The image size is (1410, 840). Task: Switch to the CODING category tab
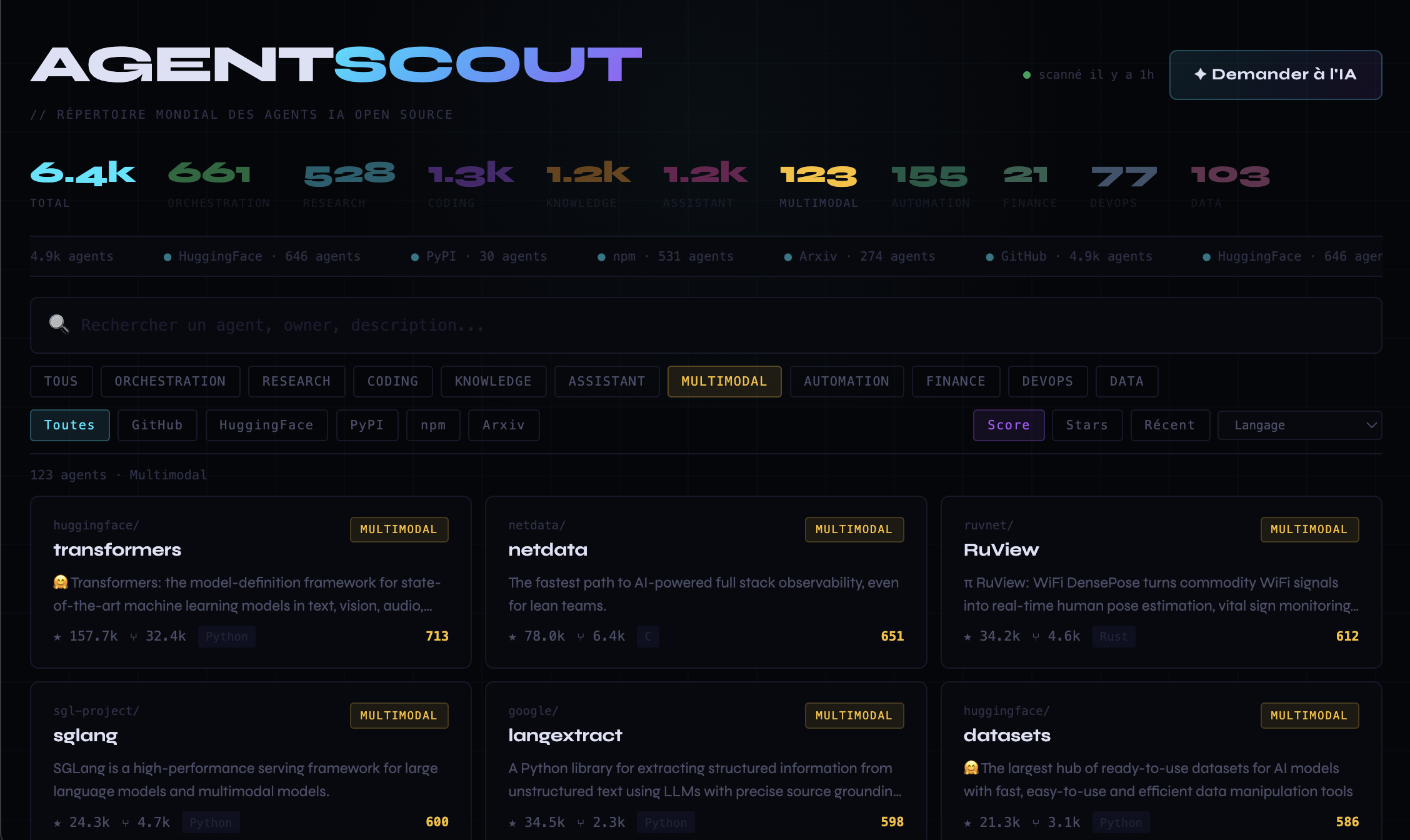click(392, 381)
